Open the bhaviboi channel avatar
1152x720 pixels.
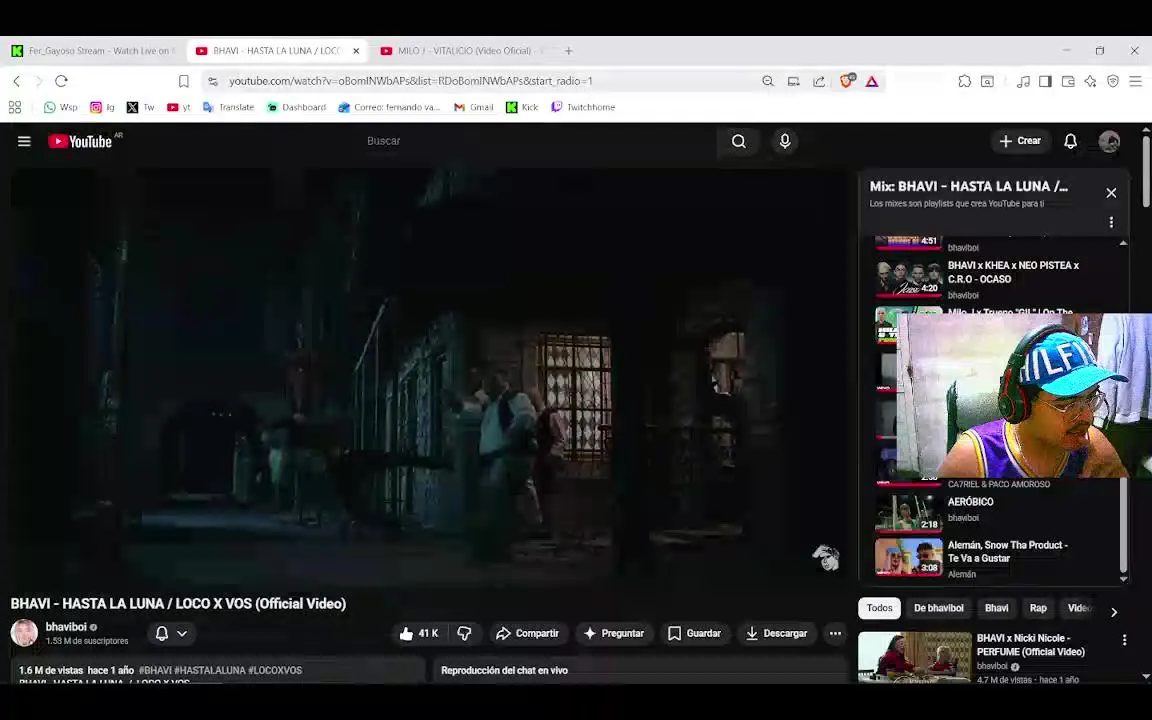[x=24, y=633]
